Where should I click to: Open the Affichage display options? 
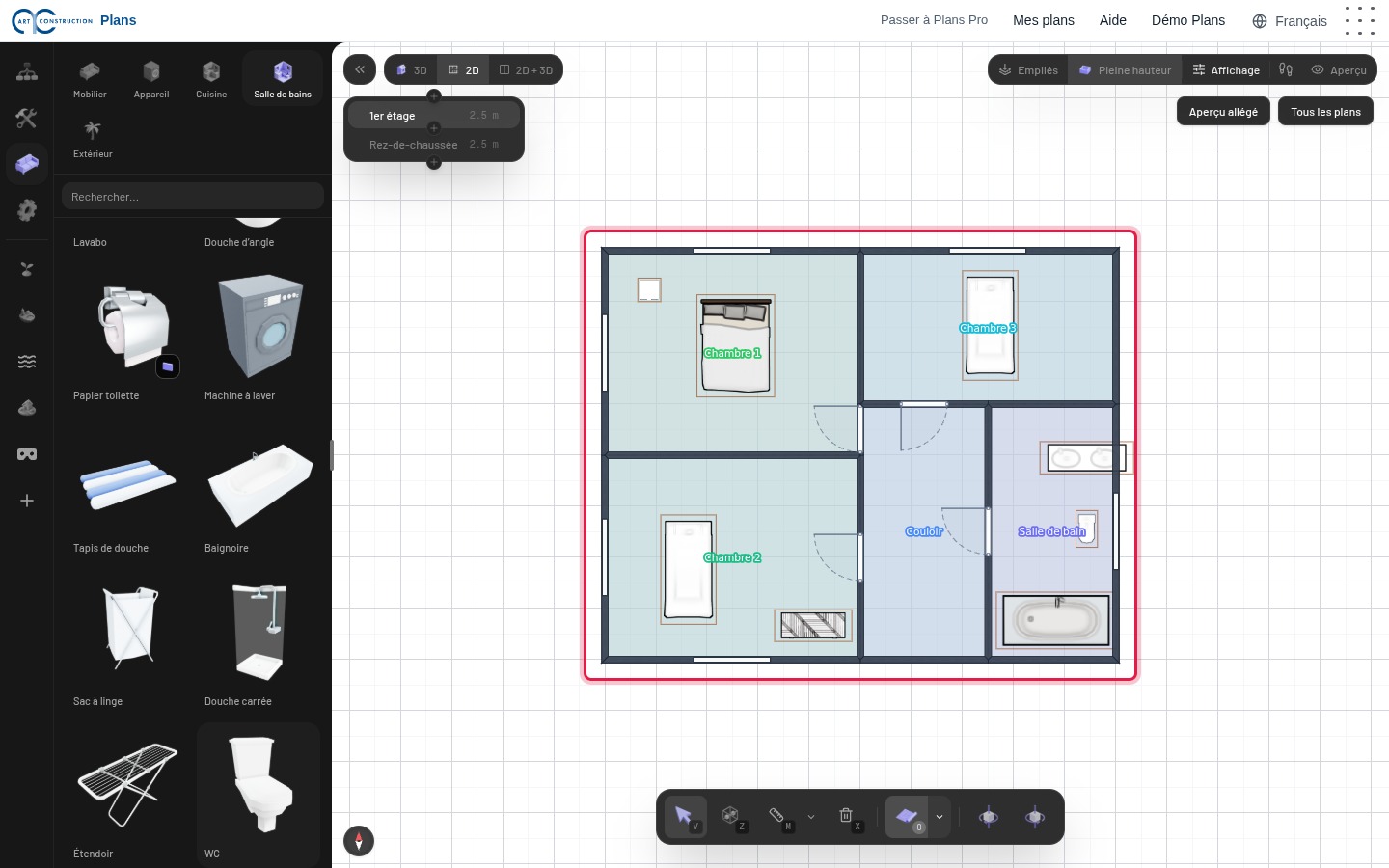(1227, 69)
